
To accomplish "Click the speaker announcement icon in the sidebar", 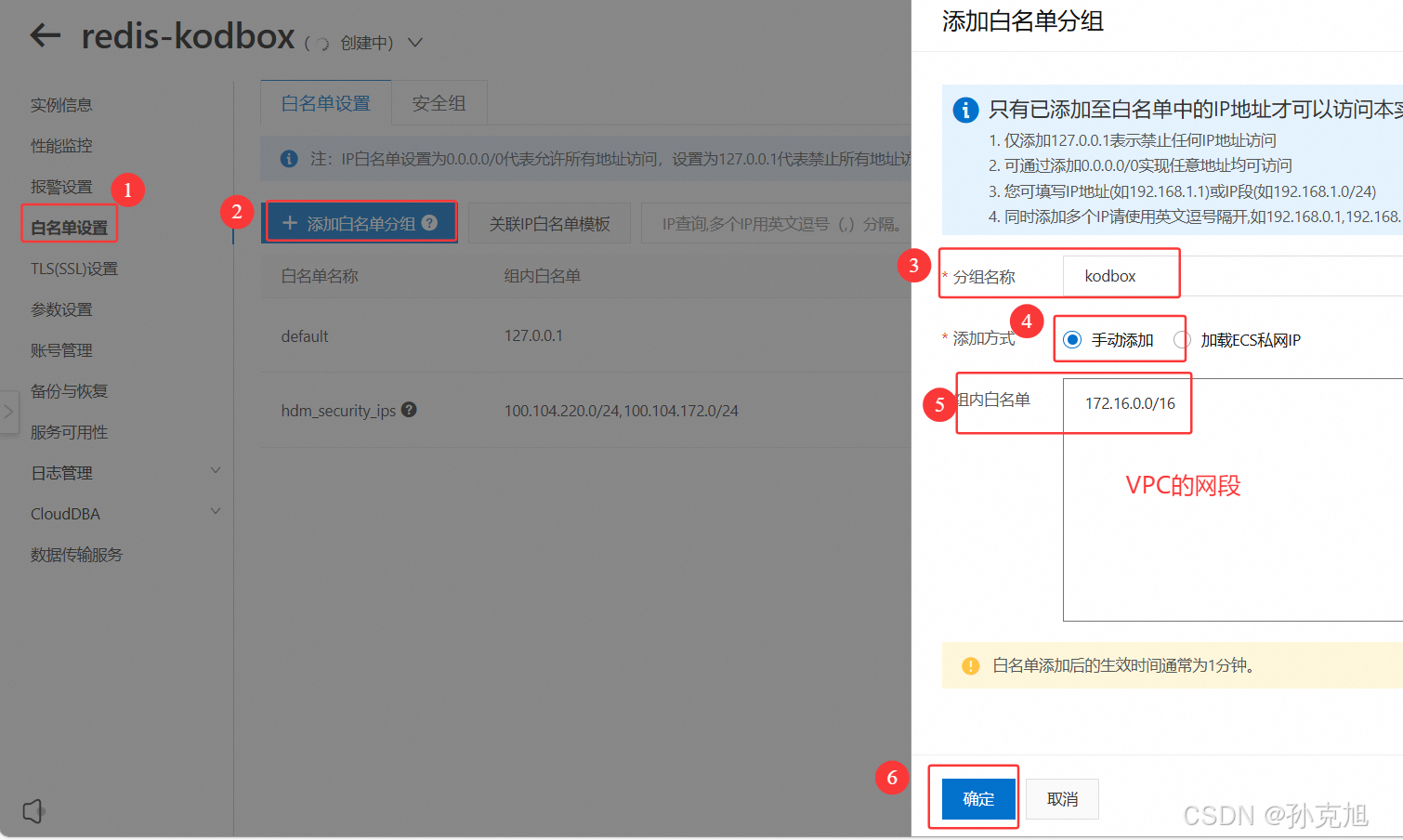I will click(33, 811).
